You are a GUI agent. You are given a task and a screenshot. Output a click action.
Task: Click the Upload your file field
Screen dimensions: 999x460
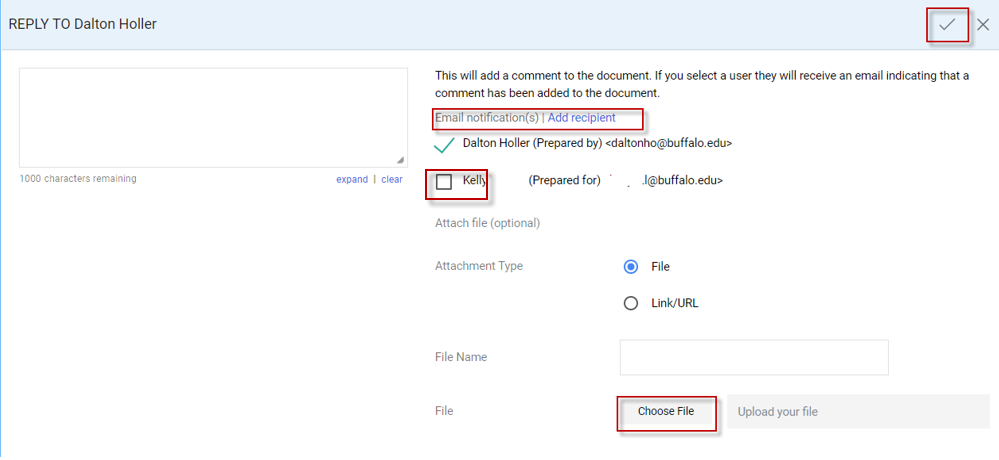click(x=858, y=412)
